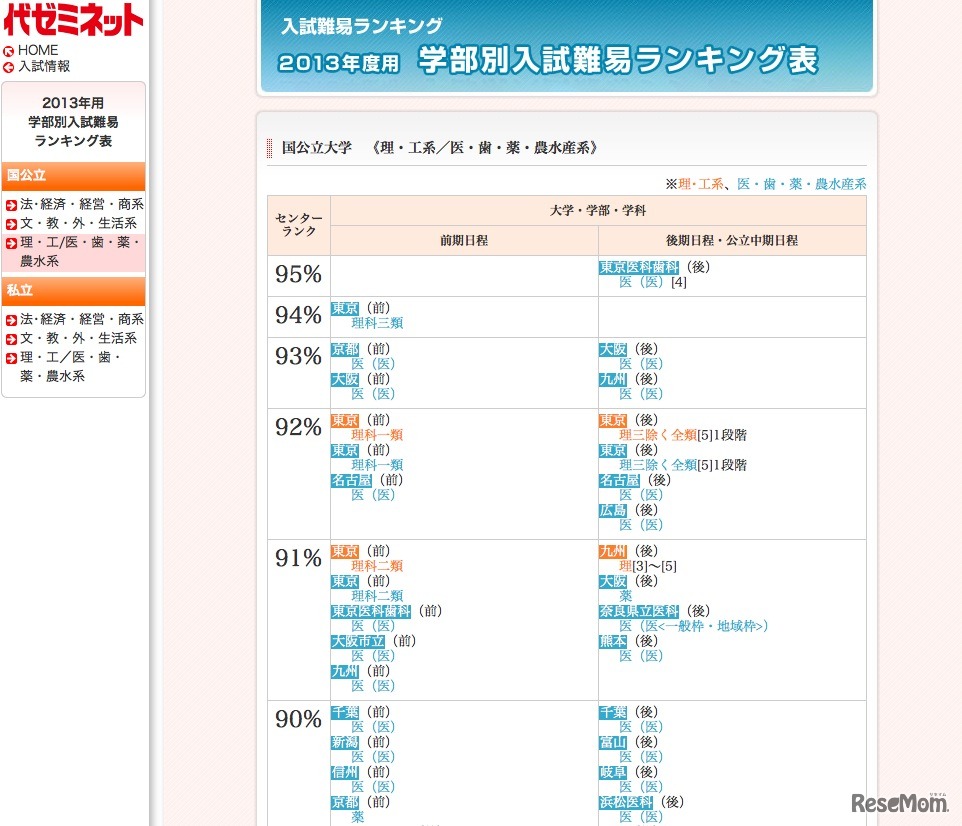Open the HOME link
This screenshot has width=962, height=826.
(x=38, y=50)
